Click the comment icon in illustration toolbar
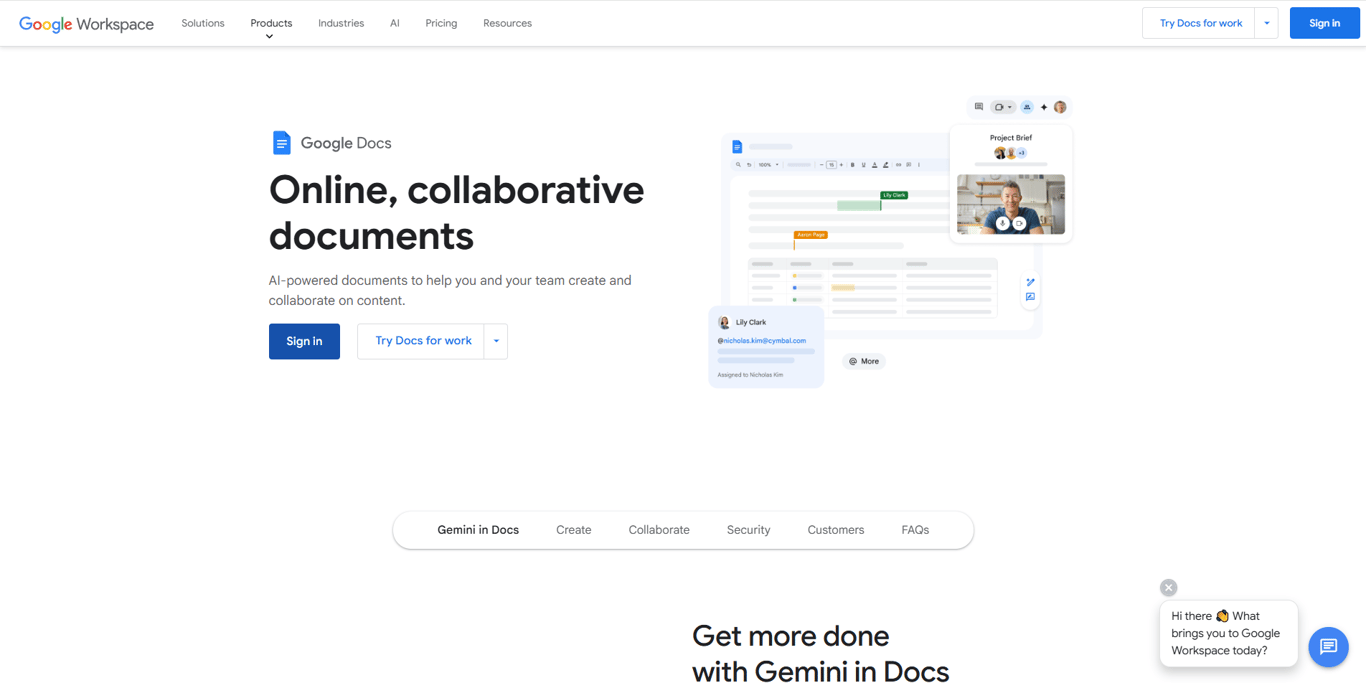The width and height of the screenshot is (1366, 683). (979, 107)
